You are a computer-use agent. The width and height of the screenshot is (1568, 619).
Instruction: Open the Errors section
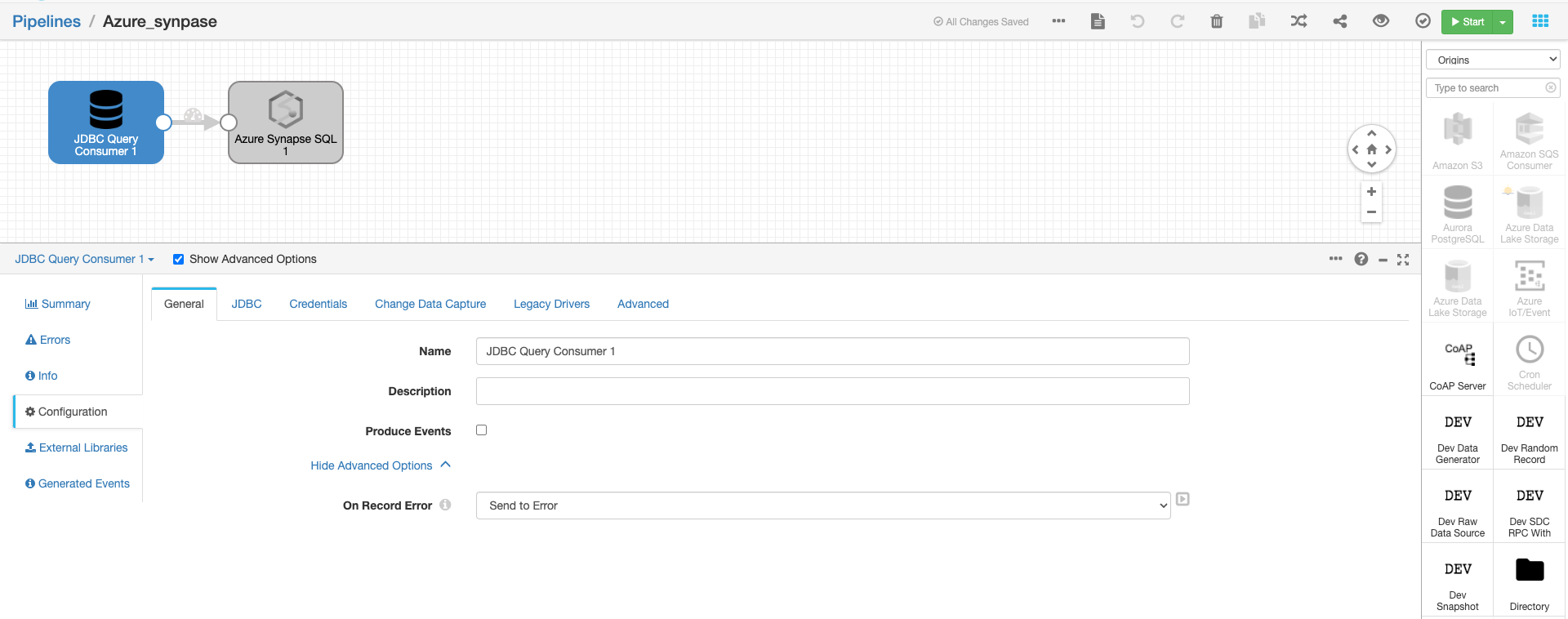click(x=48, y=340)
